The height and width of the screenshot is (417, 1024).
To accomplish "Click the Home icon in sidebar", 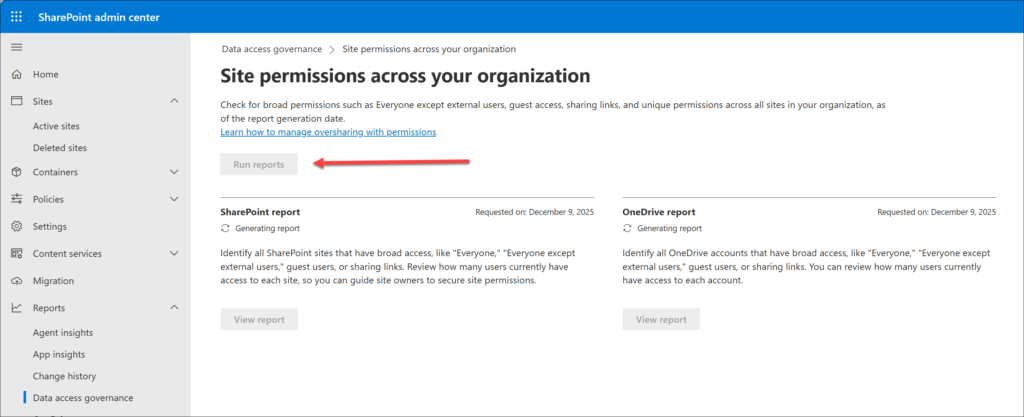I will click(16, 75).
